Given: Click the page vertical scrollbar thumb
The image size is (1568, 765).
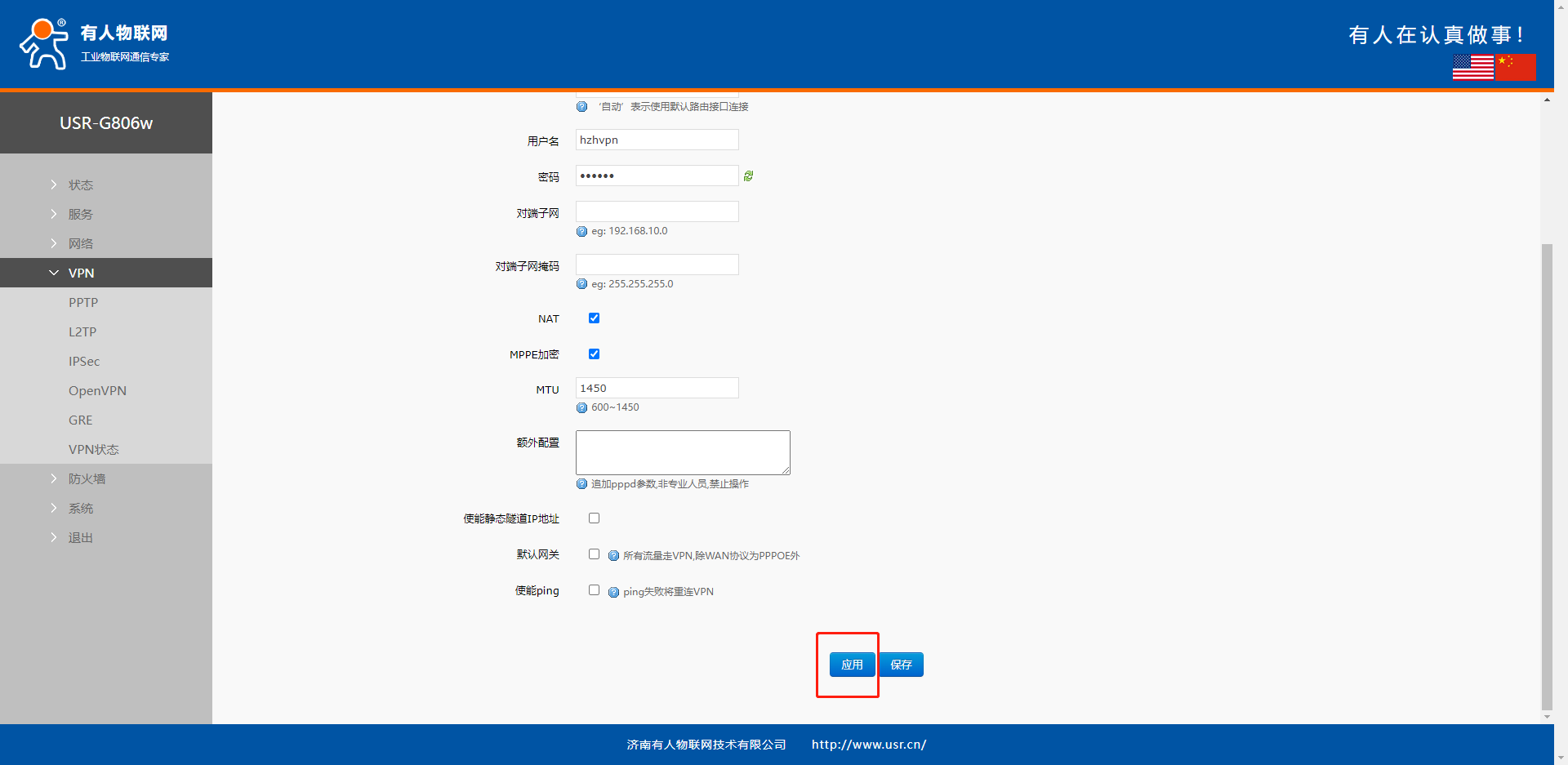Looking at the screenshot, I should (x=1547, y=474).
